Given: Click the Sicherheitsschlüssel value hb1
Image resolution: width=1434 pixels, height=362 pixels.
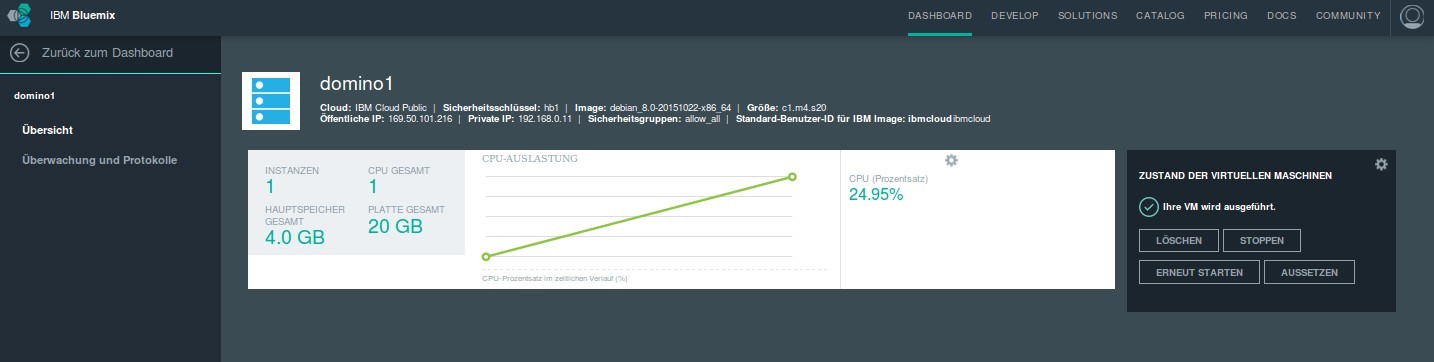Looking at the screenshot, I should 551,107.
